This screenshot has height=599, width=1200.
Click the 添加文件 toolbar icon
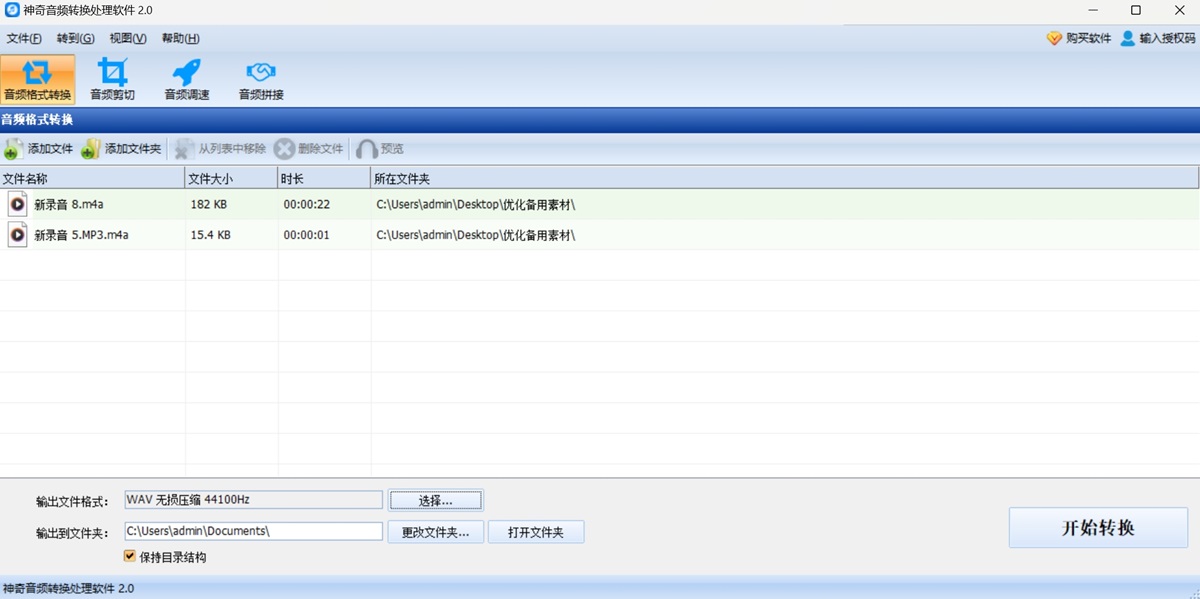pyautogui.click(x=13, y=149)
